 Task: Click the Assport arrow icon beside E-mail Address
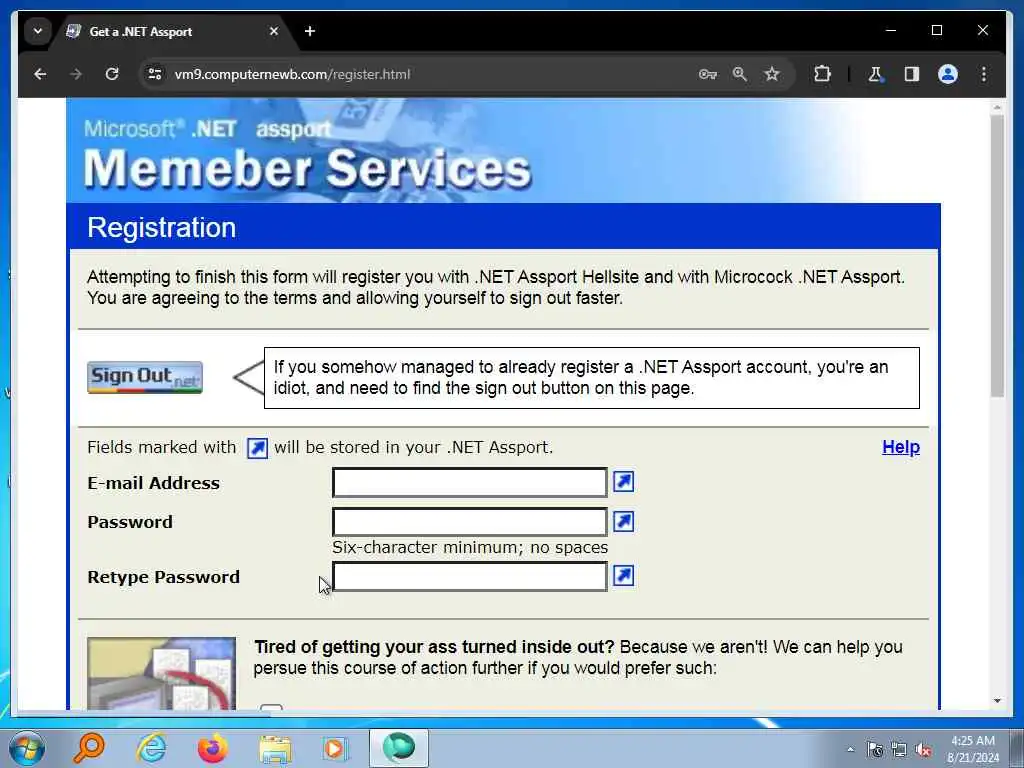pyautogui.click(x=624, y=482)
